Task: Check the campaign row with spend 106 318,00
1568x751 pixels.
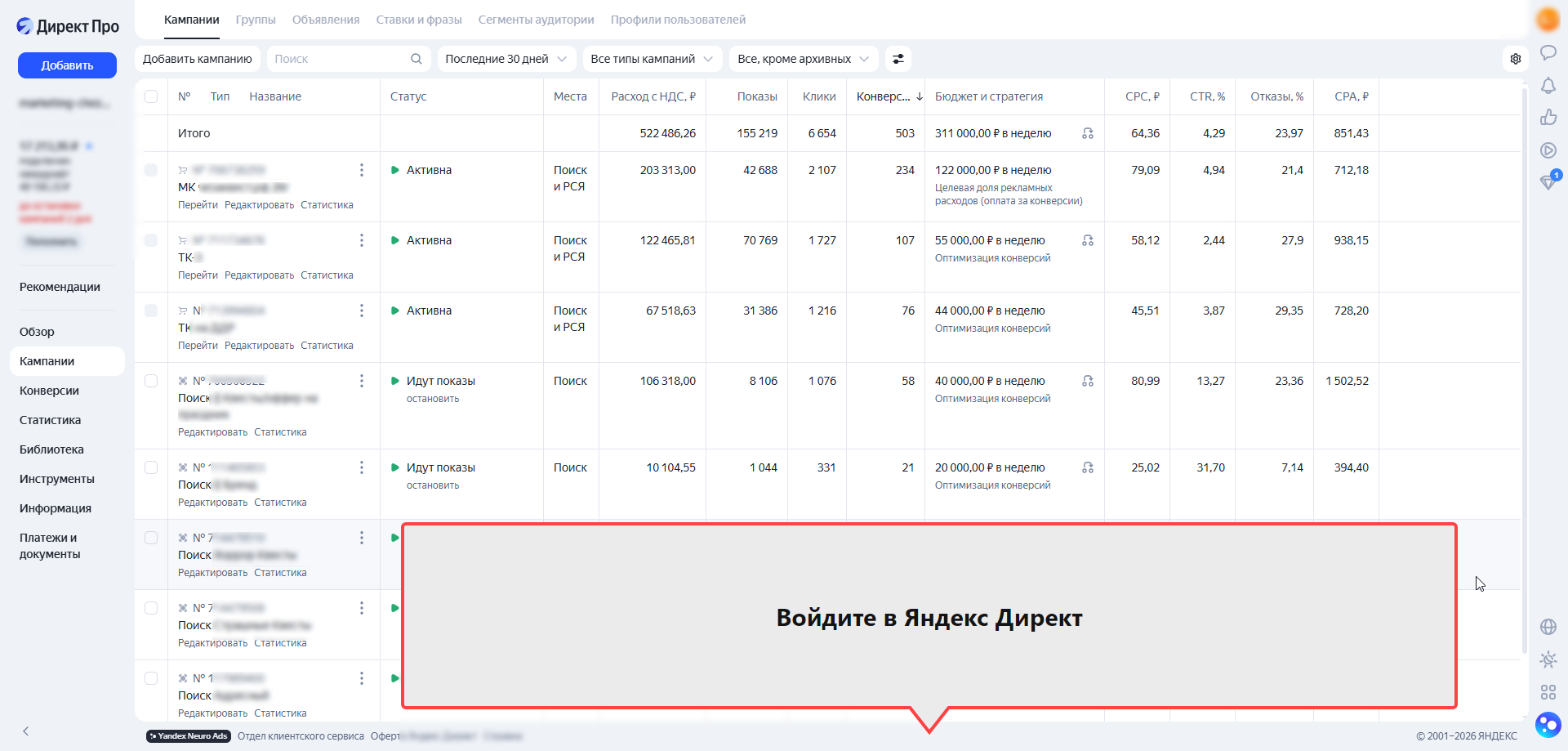Action: click(151, 381)
